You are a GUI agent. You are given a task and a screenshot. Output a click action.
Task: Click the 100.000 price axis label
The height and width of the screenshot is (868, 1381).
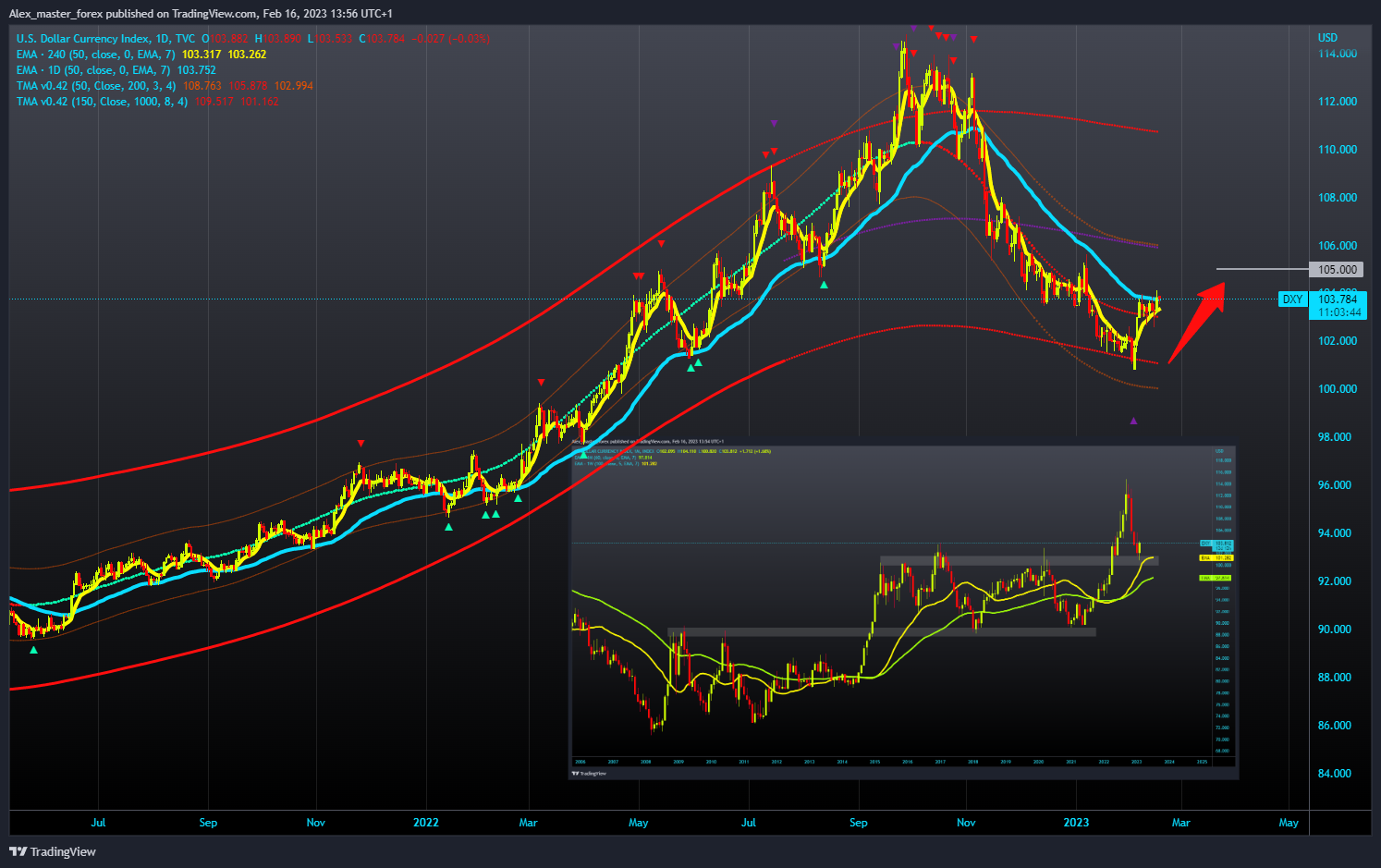coord(1338,389)
